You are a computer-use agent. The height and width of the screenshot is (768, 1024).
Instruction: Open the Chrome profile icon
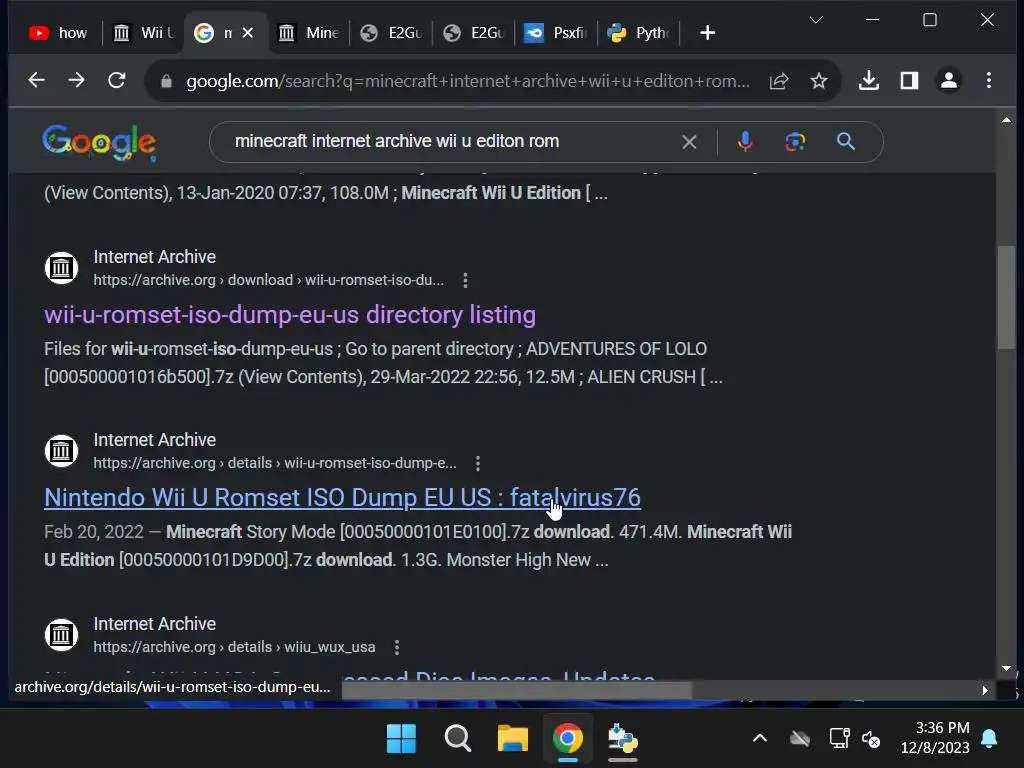[949, 80]
